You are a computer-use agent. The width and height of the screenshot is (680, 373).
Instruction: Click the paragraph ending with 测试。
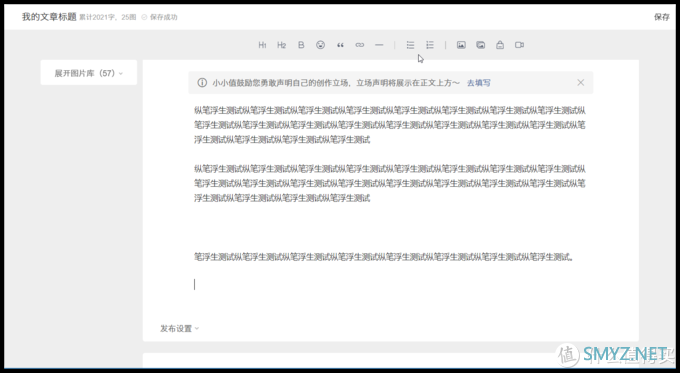pyautogui.click(x=384, y=257)
